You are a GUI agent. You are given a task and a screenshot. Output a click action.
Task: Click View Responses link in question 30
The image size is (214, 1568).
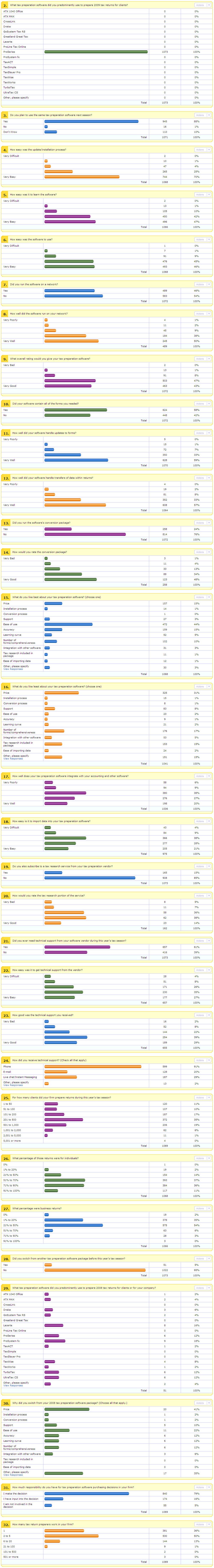(13, 1474)
